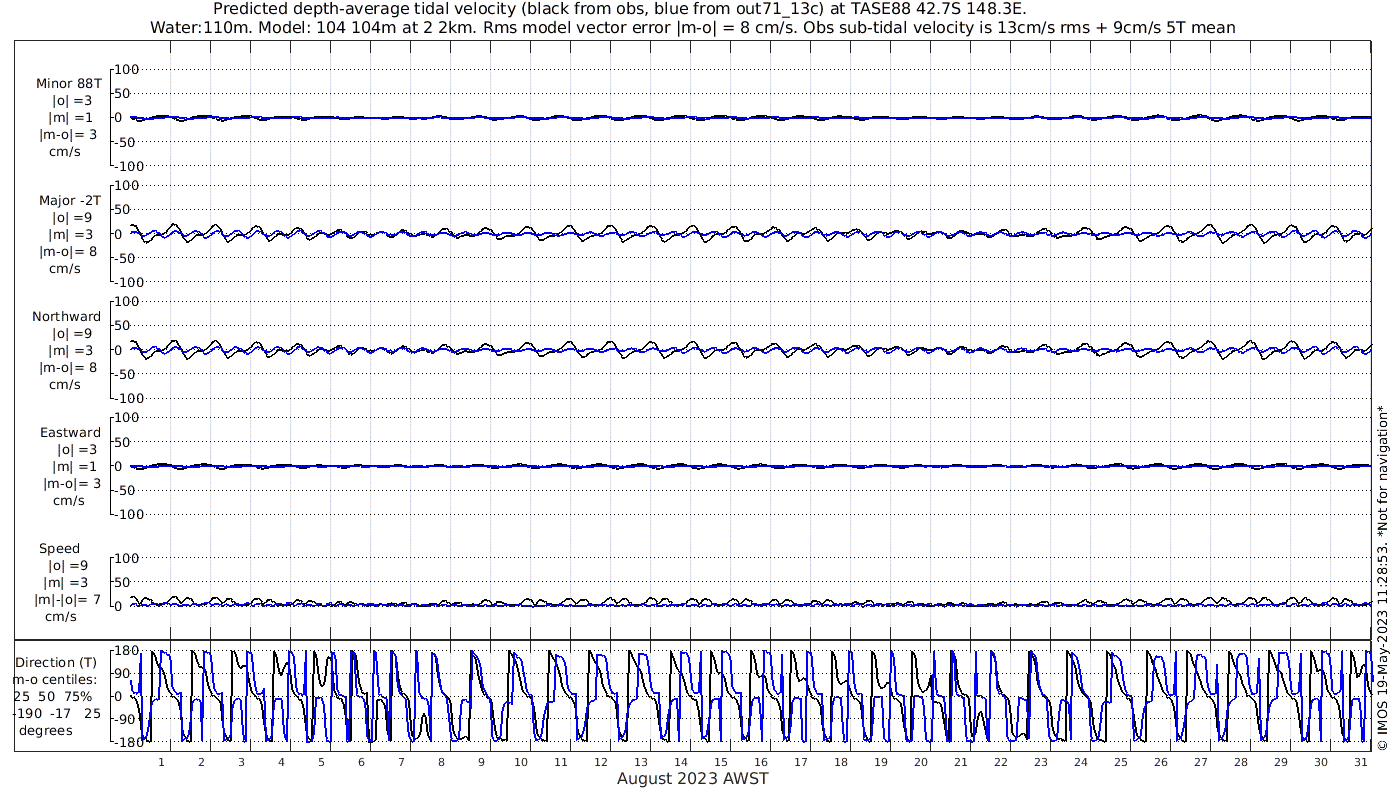Click the day '23' label on the date axis
The width and height of the screenshot is (1400, 800).
(1040, 762)
